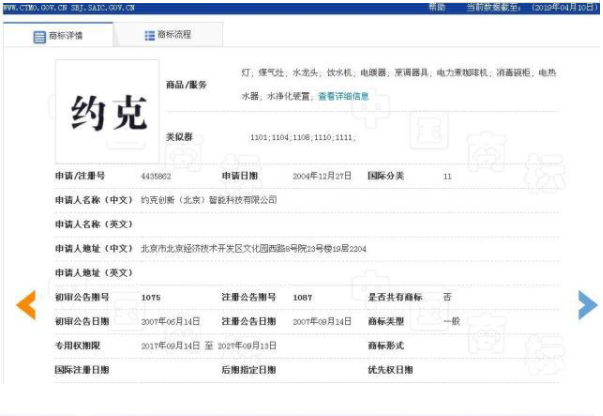The image size is (603, 416).
Task: Click the 商标流程 list icon
Action: click(149, 36)
